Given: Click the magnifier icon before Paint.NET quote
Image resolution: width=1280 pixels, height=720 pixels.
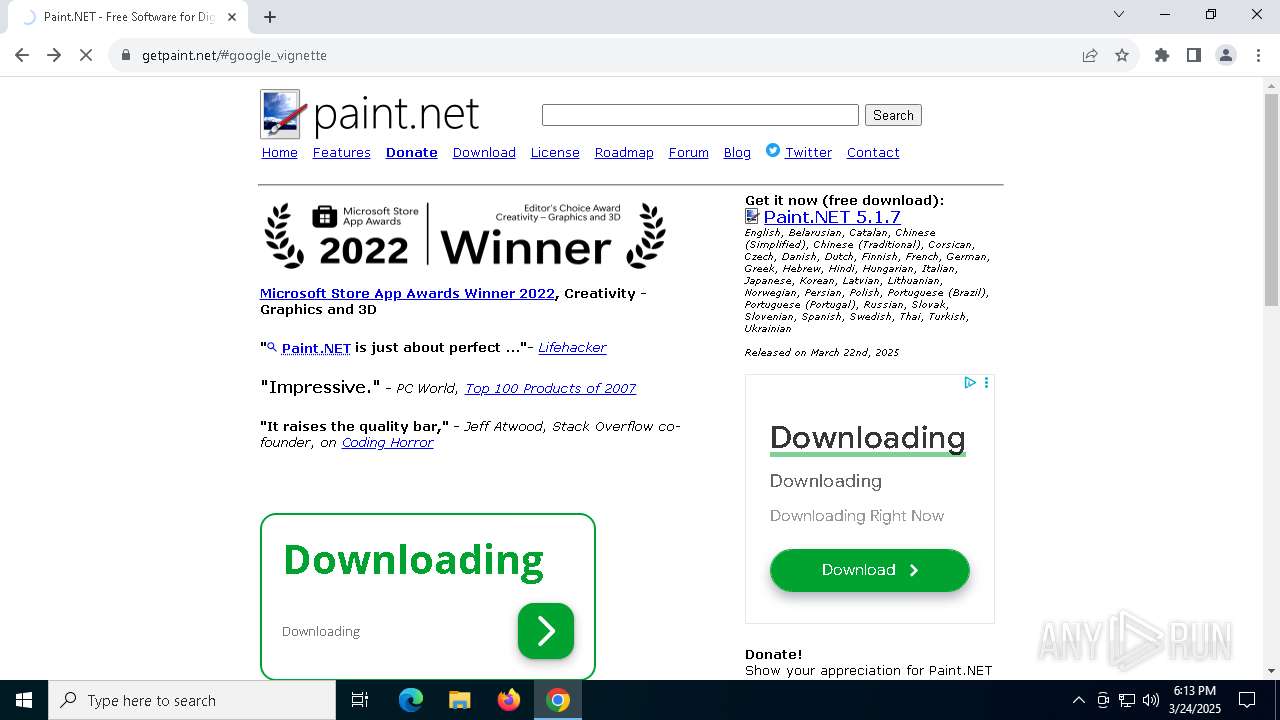Looking at the screenshot, I should point(271,347).
